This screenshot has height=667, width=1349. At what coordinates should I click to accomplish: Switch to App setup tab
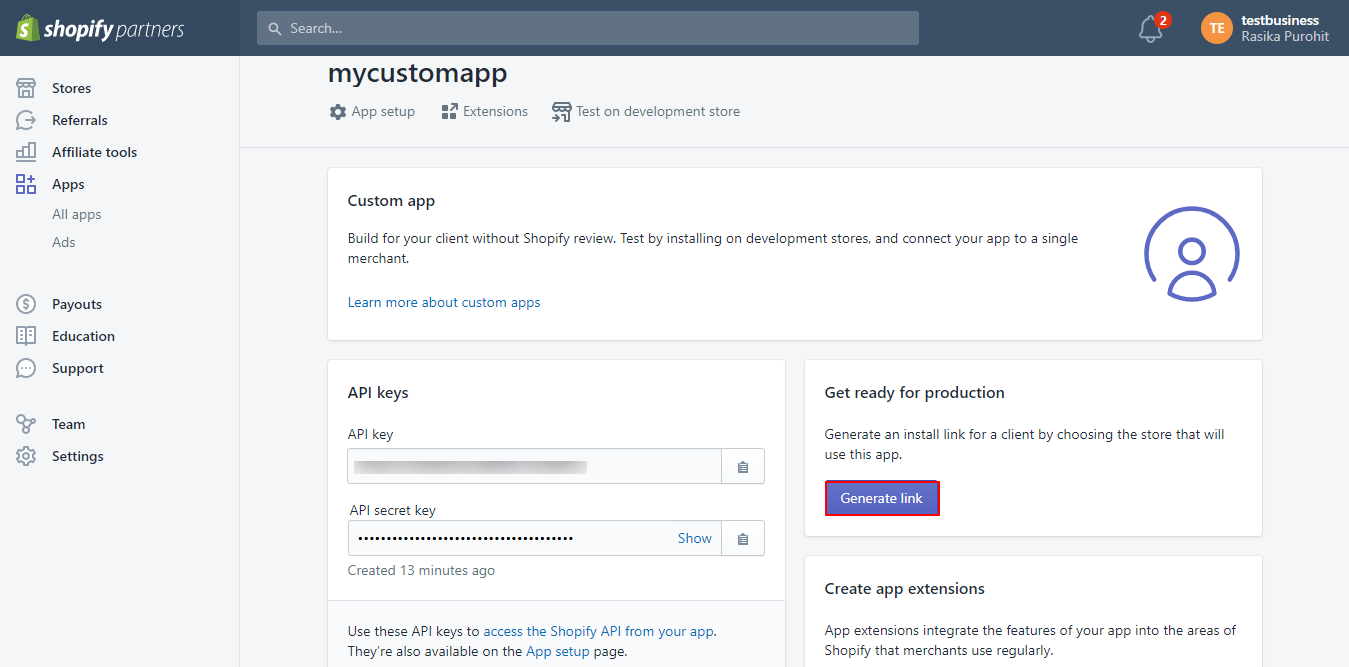372,112
